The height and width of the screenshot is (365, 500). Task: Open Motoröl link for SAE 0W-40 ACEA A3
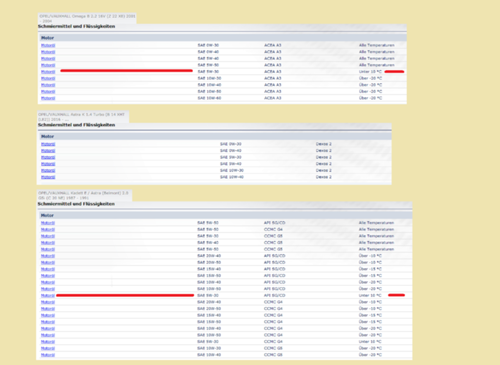coord(48,52)
